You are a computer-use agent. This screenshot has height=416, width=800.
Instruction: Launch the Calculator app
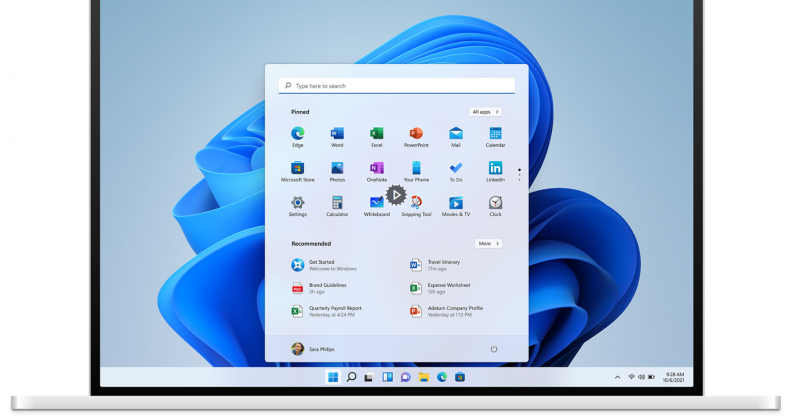[337, 206]
